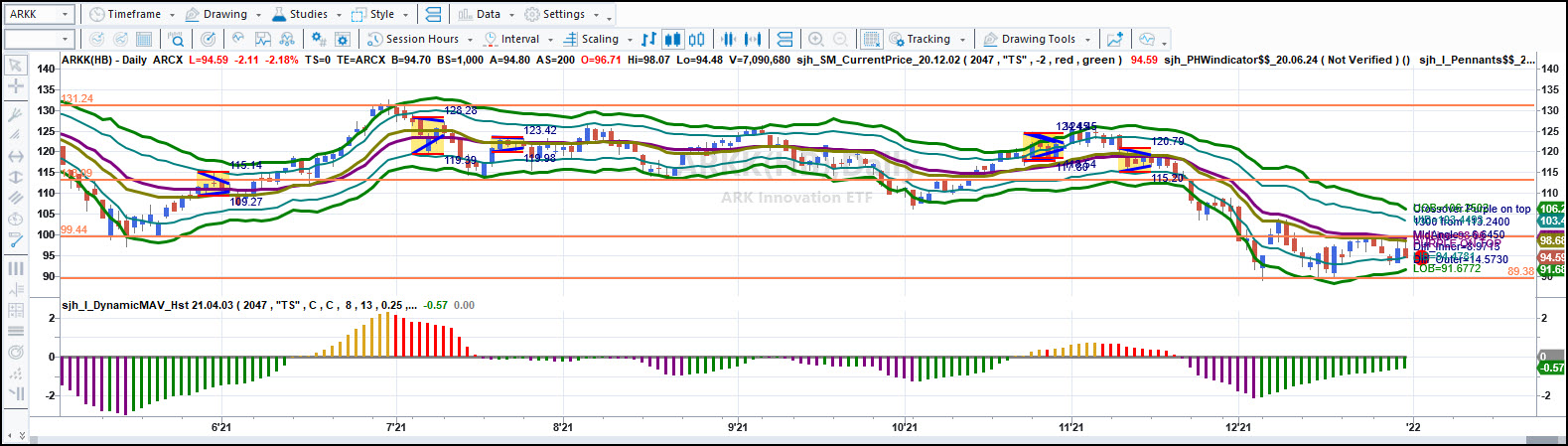The height and width of the screenshot is (446, 1568).
Task: Expand the Settings dropdown arrow
Action: pos(596,15)
